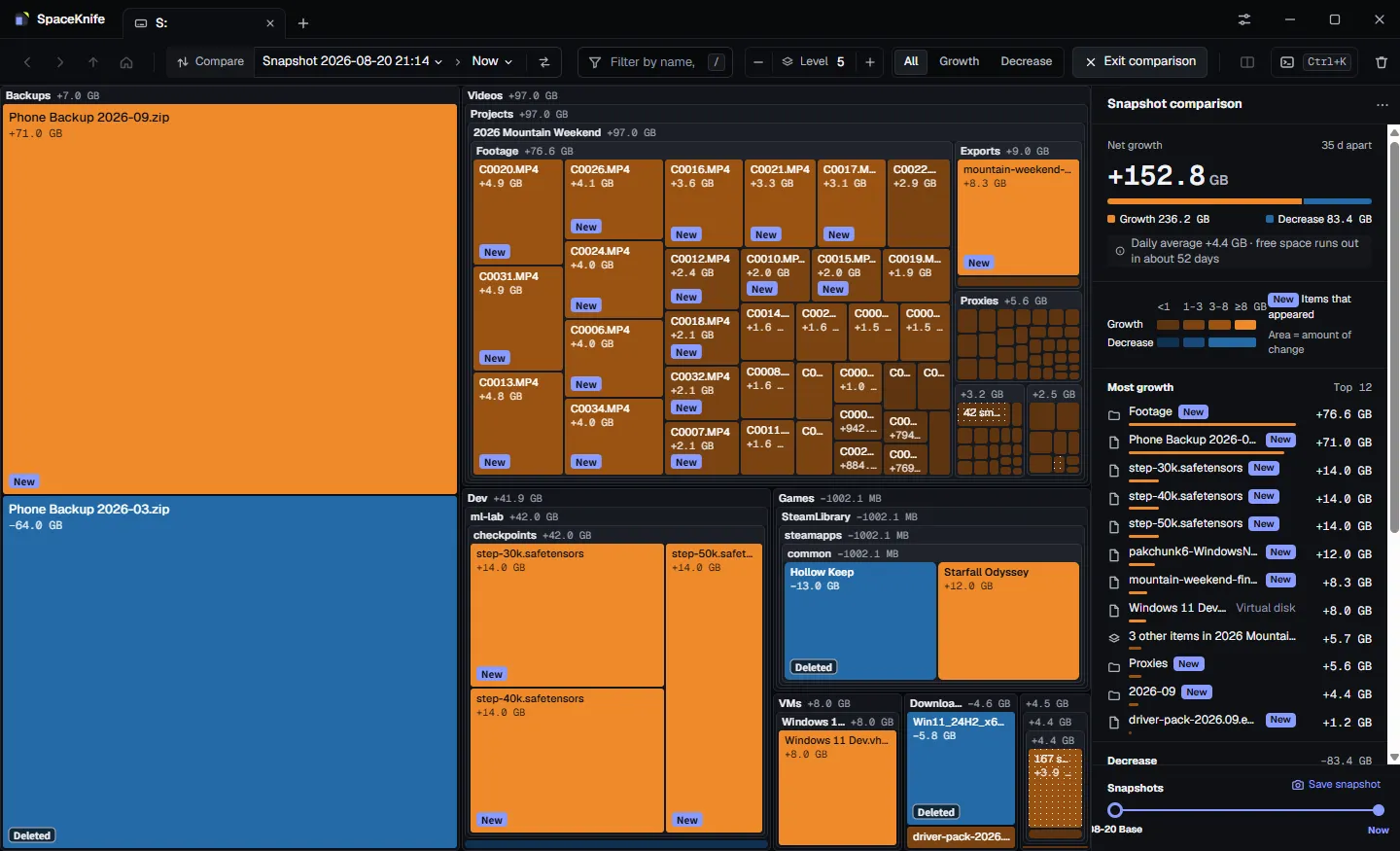Select Phone Backup 2026-03.zip deleted block
Viewport: 1400px width, 851px height.
pos(229,672)
